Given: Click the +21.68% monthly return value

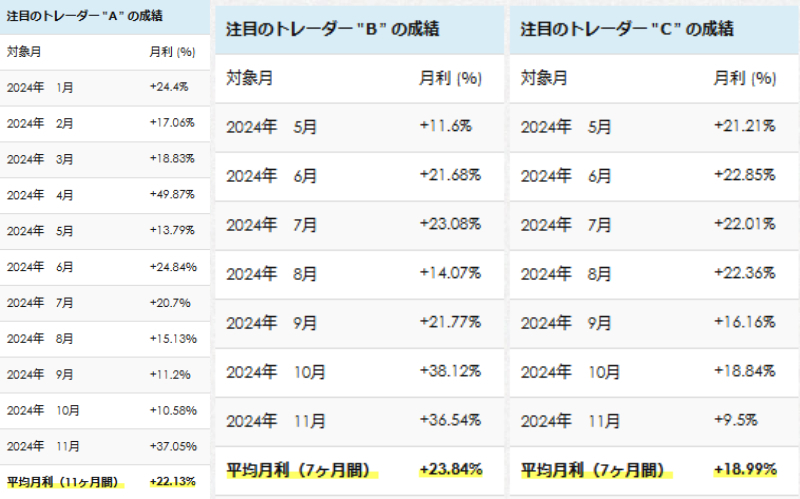Looking at the screenshot, I should point(450,175).
